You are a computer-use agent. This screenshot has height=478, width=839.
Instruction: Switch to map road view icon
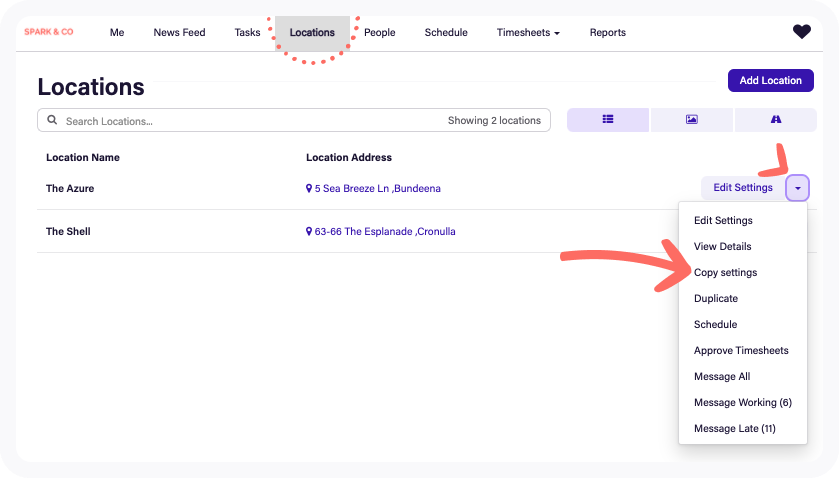(775, 120)
